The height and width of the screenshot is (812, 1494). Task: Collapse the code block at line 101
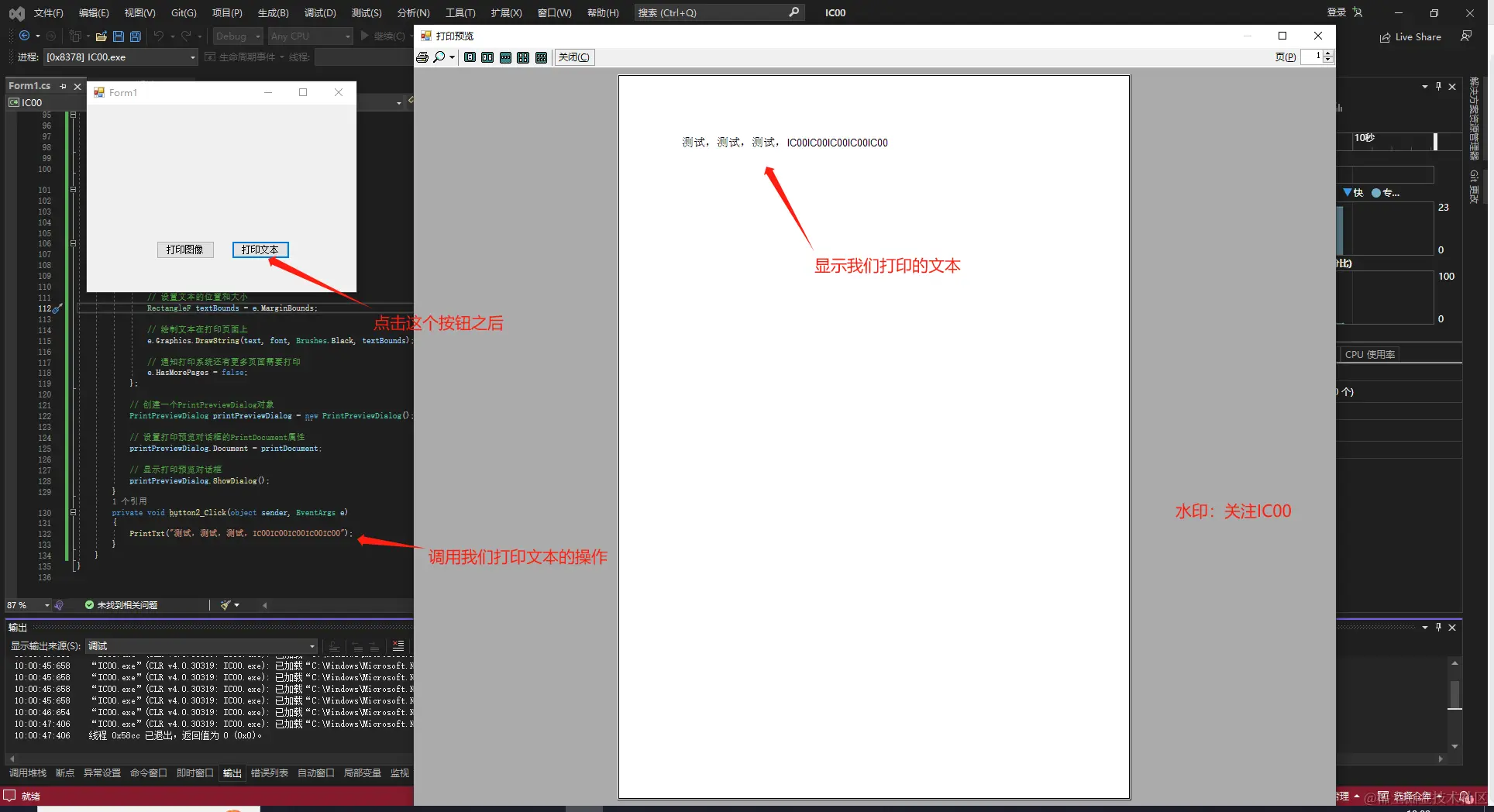coord(74,189)
